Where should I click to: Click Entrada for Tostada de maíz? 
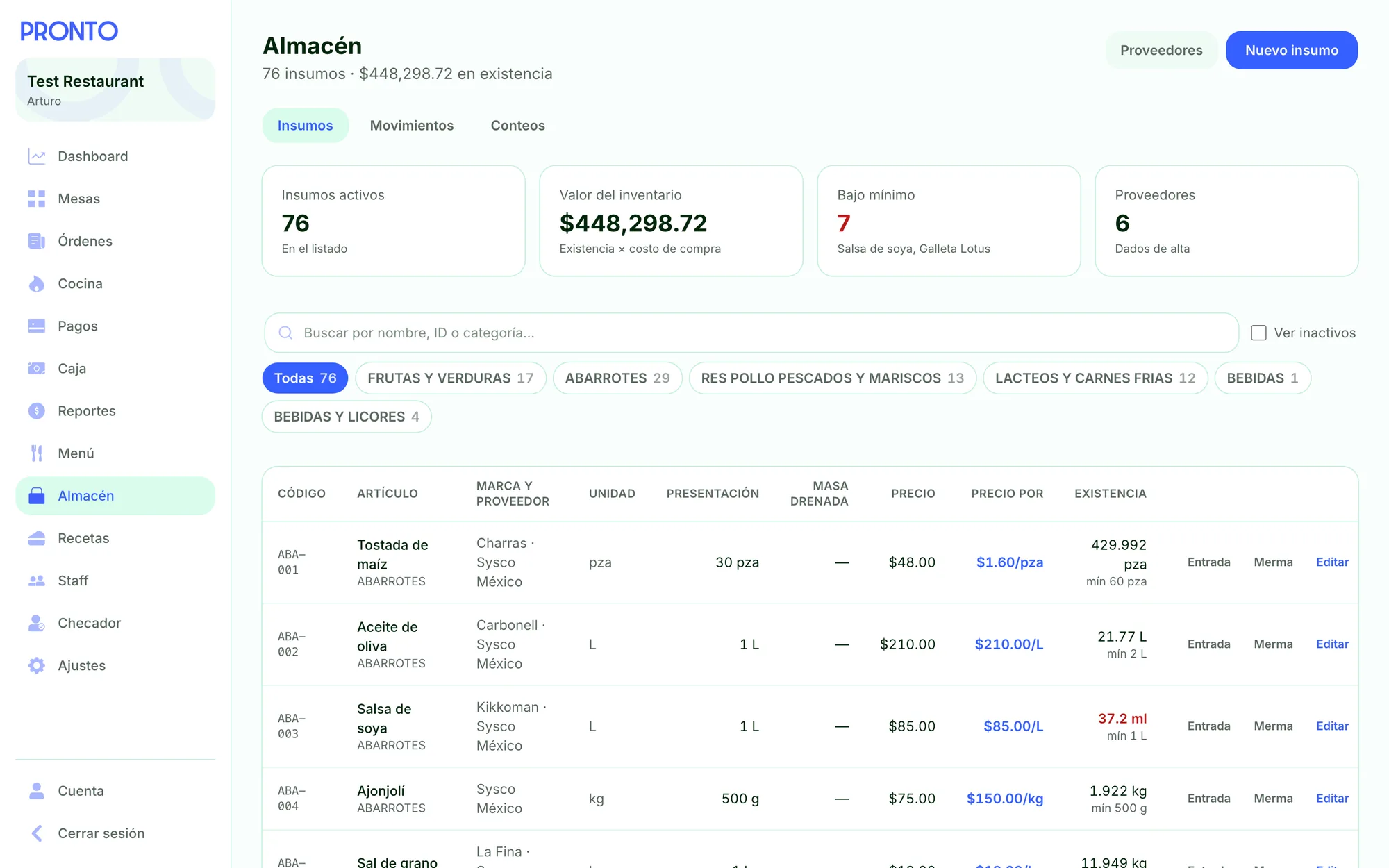click(x=1208, y=562)
